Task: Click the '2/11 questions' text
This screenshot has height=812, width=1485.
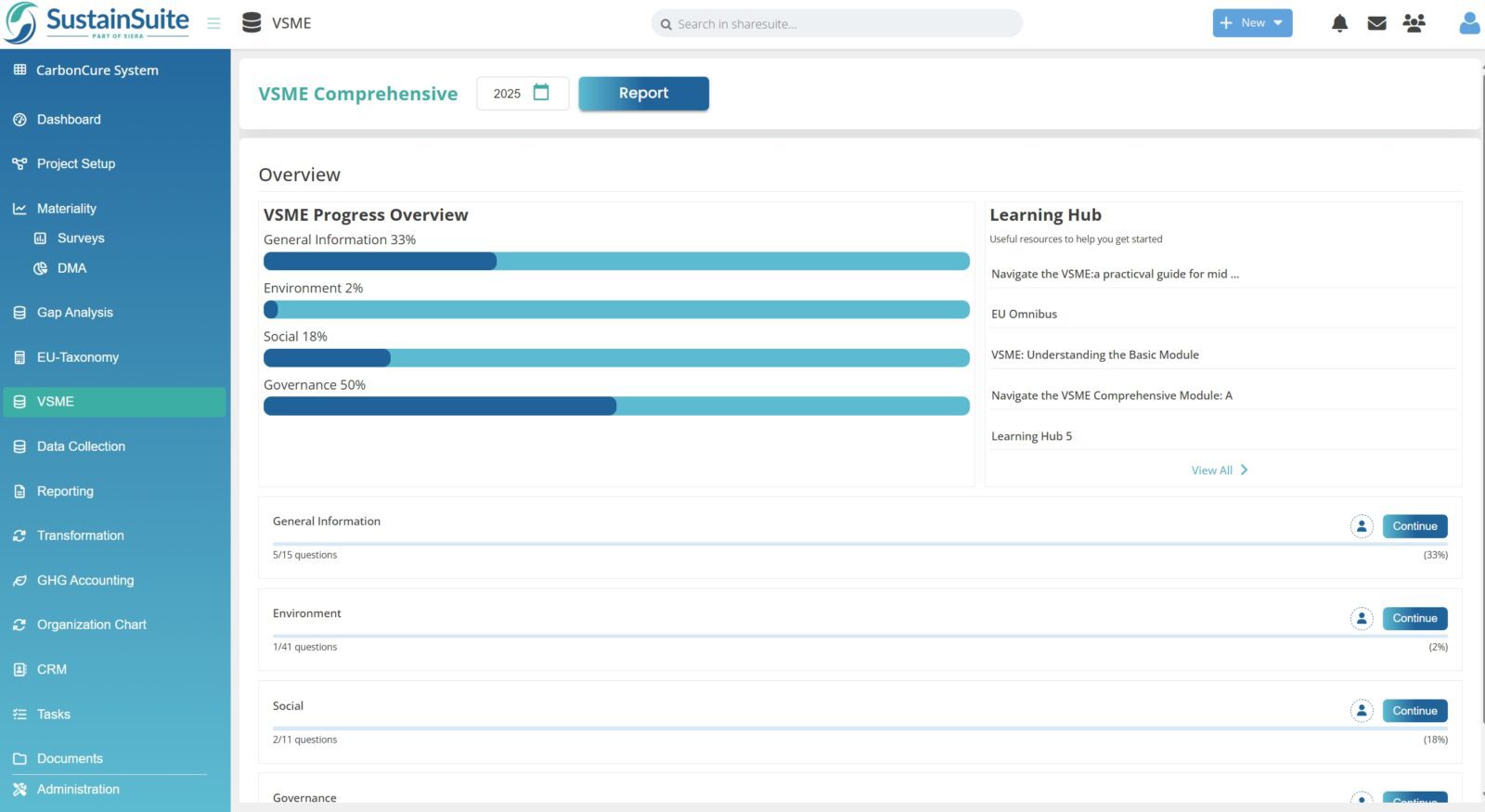Action: [x=304, y=740]
